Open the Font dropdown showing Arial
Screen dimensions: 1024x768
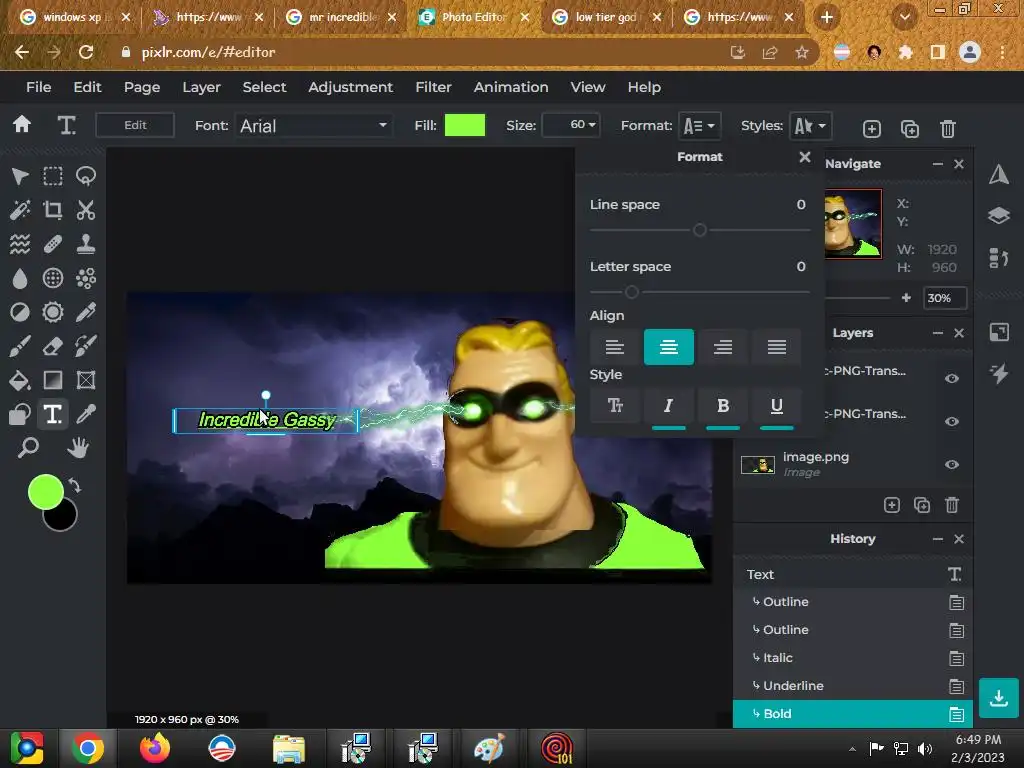(x=313, y=125)
